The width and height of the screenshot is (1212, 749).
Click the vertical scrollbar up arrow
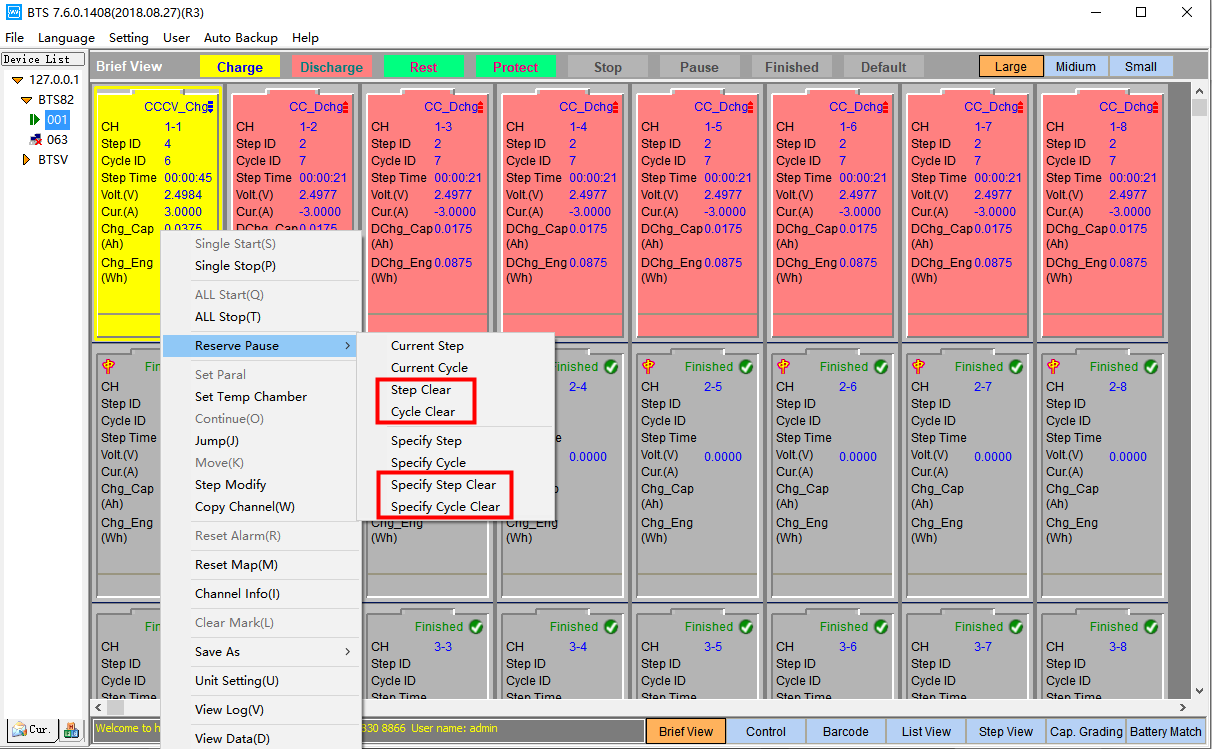1200,92
